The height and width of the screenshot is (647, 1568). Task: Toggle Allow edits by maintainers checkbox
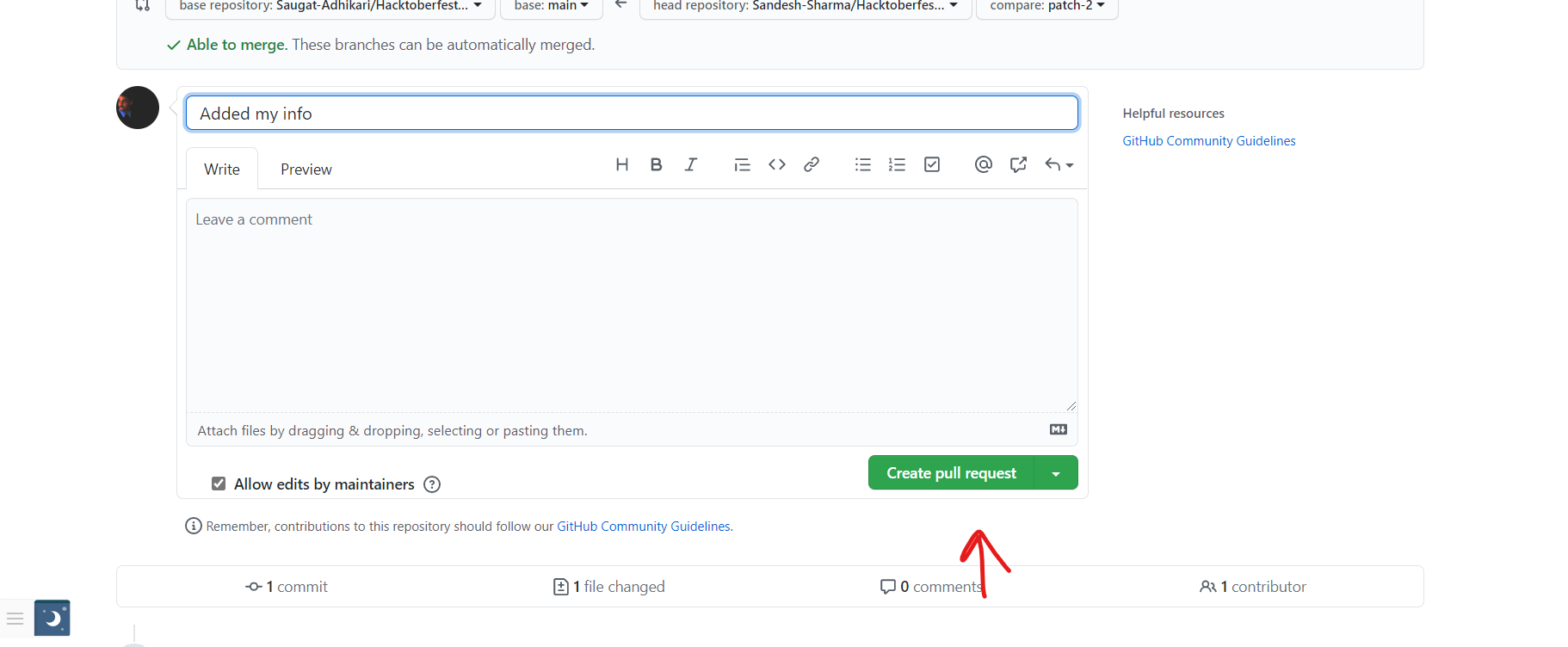click(x=219, y=484)
